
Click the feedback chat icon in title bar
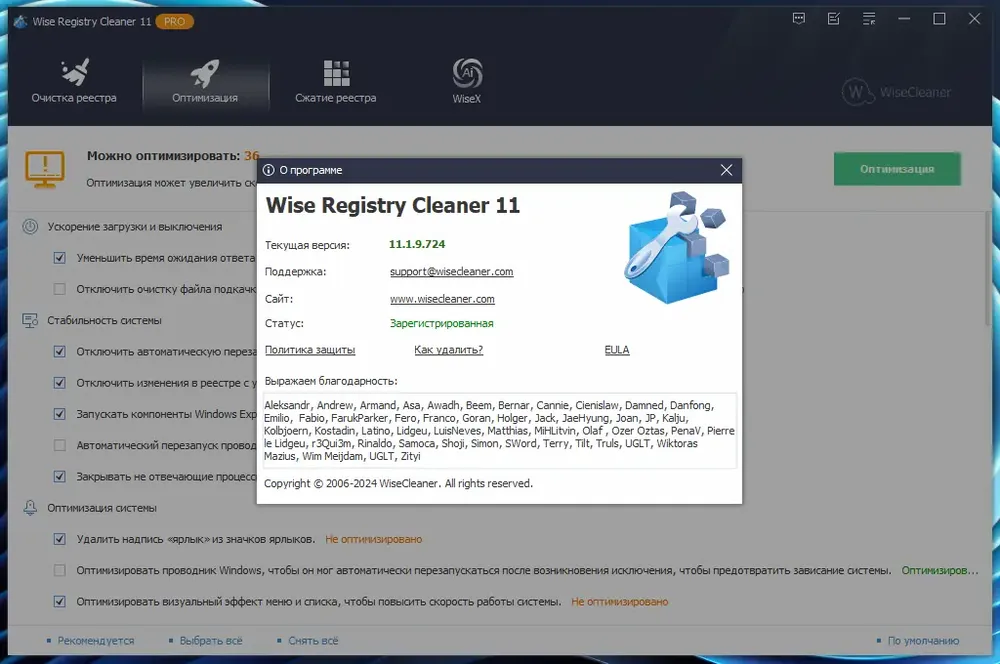click(x=798, y=18)
